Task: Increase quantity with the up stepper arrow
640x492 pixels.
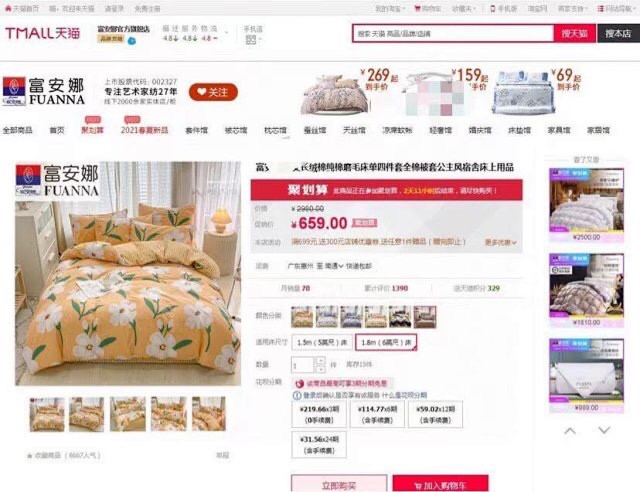Action: point(320,361)
